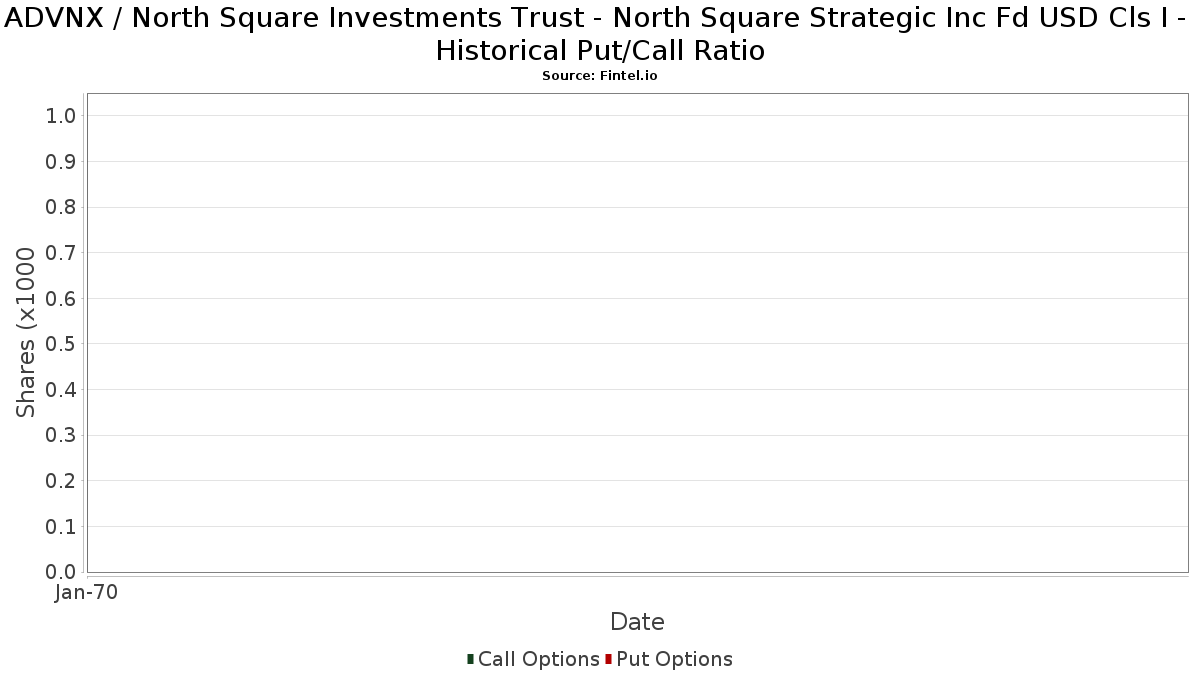Image resolution: width=1200 pixels, height=675 pixels.
Task: Click the Source: Fintel.io caption
Action: tap(600, 76)
